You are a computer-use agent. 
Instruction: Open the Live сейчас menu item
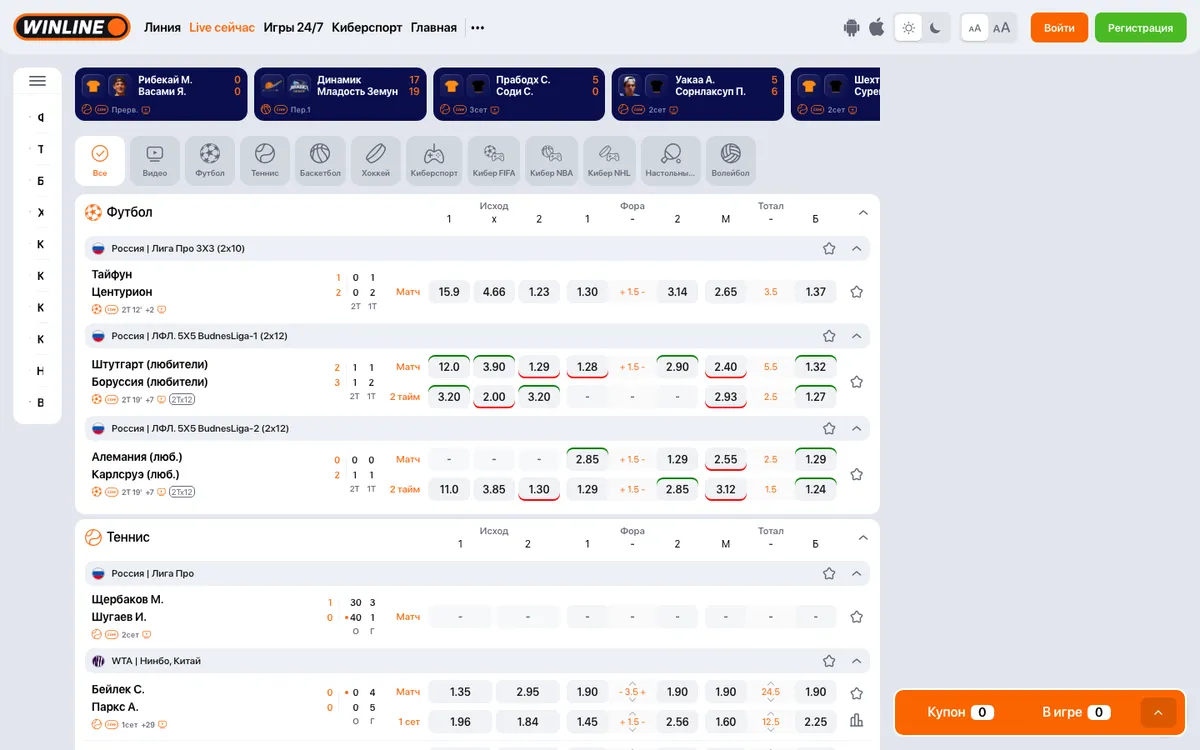222,28
